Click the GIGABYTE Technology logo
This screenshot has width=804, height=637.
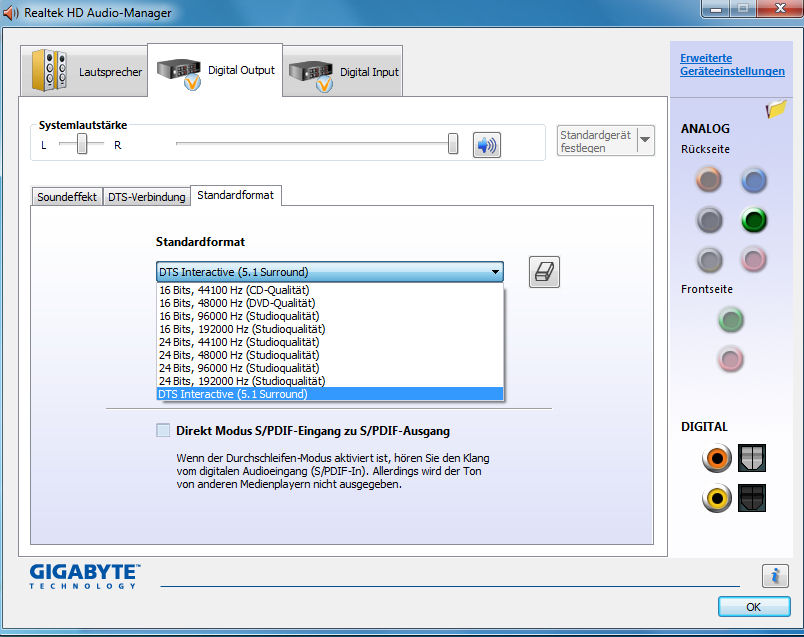85,576
